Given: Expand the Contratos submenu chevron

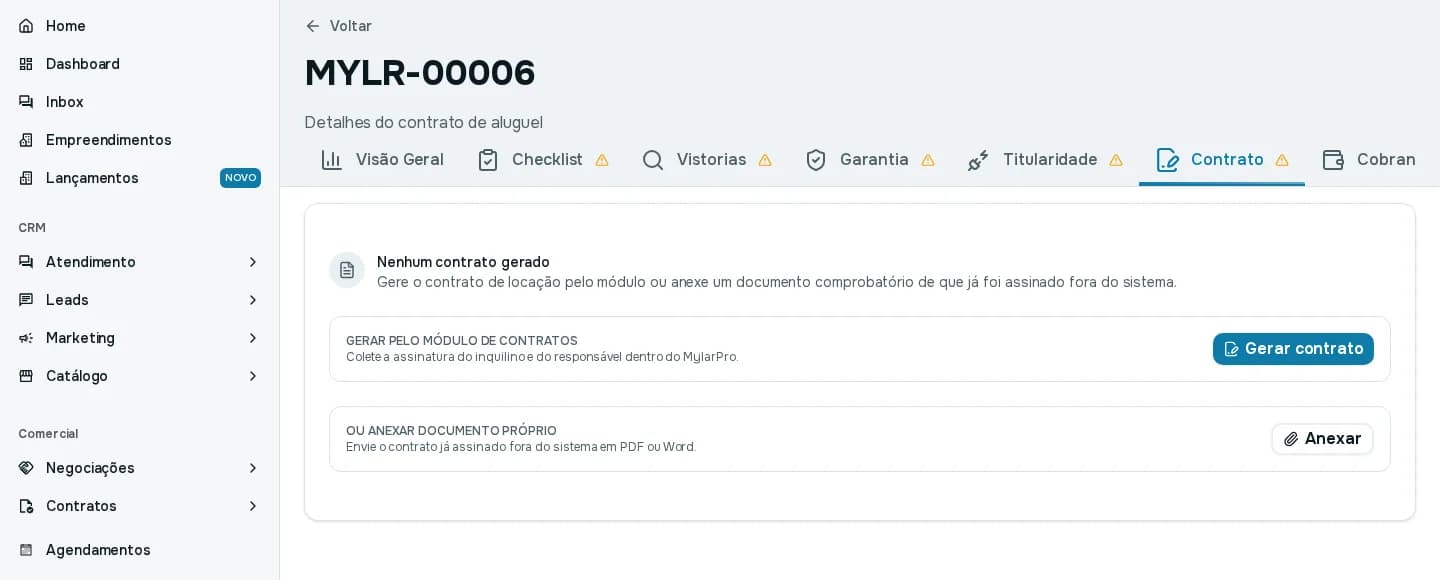Looking at the screenshot, I should coord(253,506).
